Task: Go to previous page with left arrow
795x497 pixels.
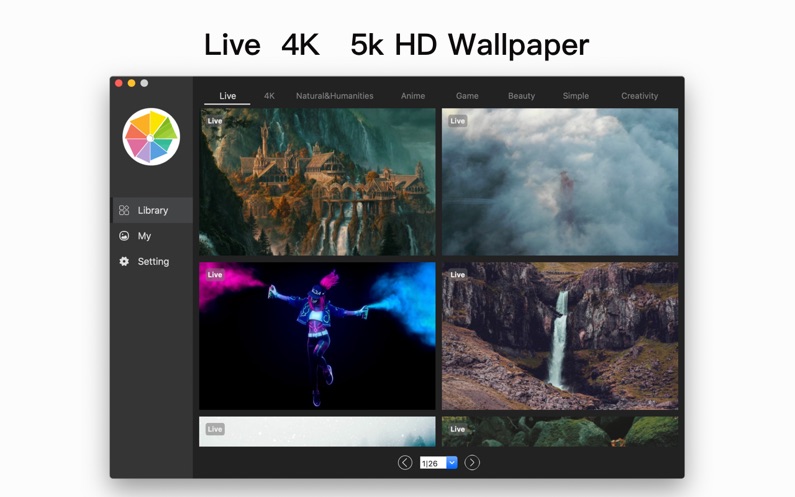Action: pos(405,462)
